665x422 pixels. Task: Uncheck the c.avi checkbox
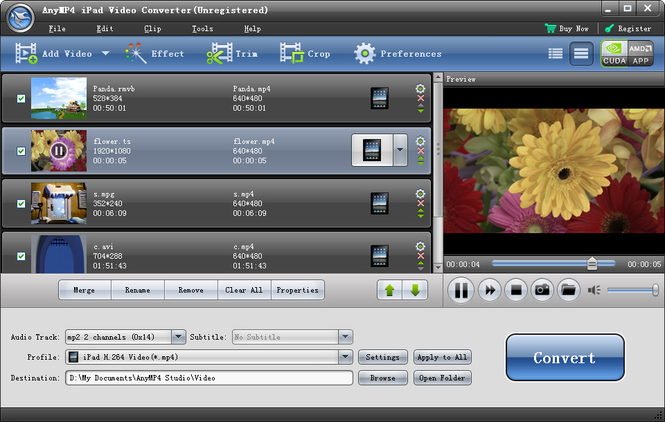coord(21,256)
